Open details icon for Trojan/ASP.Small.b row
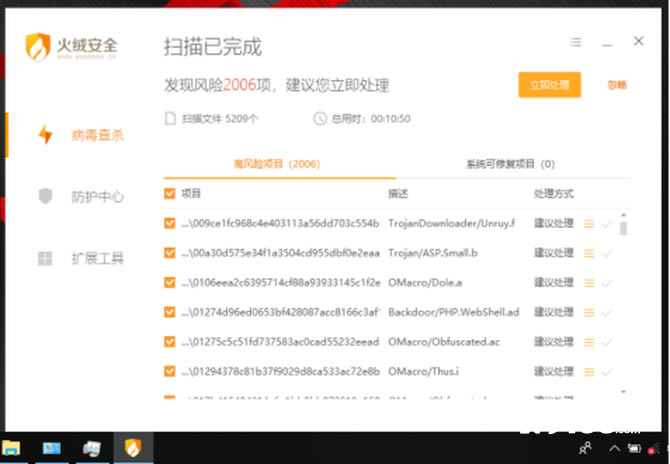The width and height of the screenshot is (670, 464). point(589,253)
